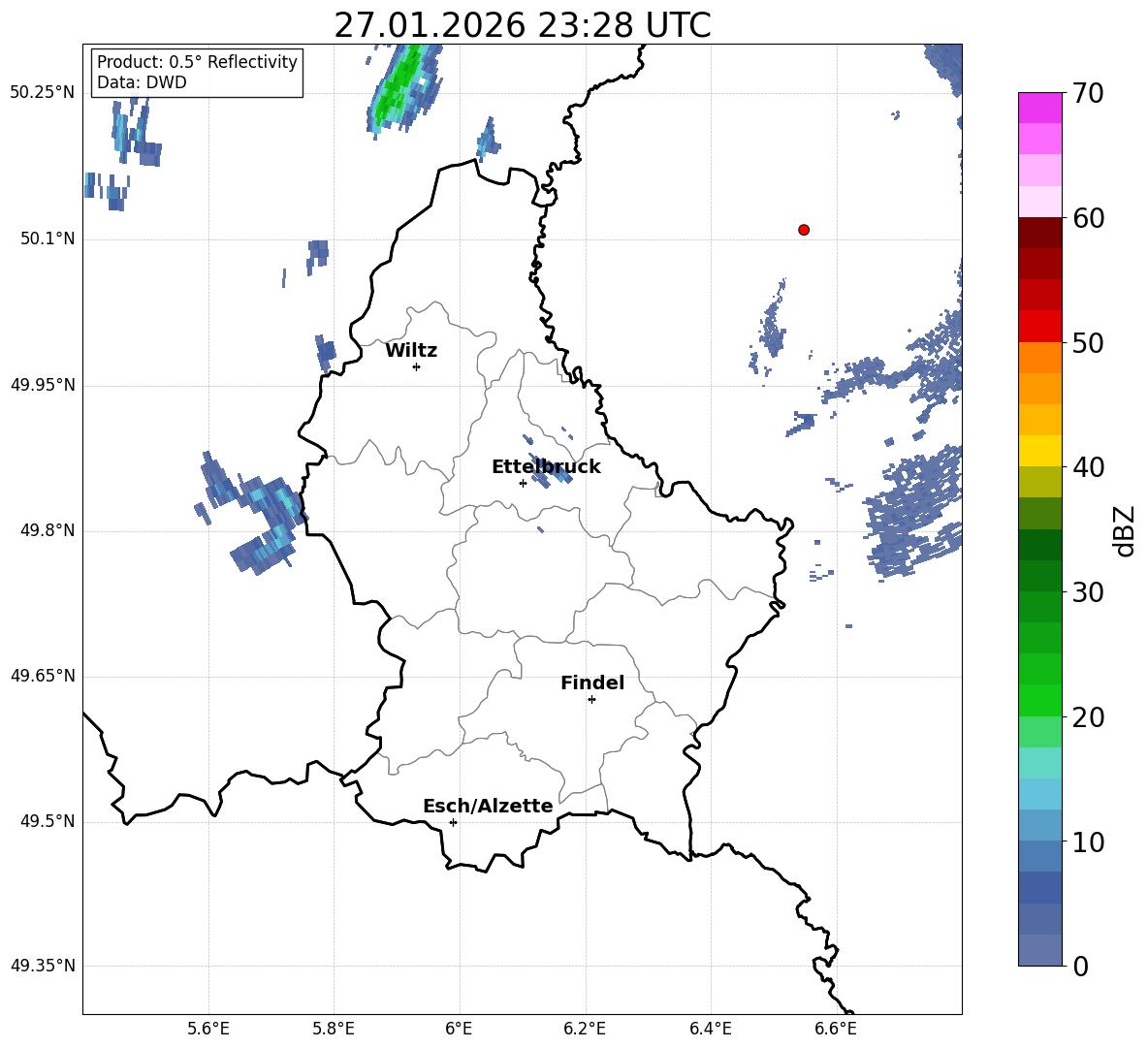Click the 70 tick on colorbar
Screen dimensions: 1148x1048
pos(1088,94)
